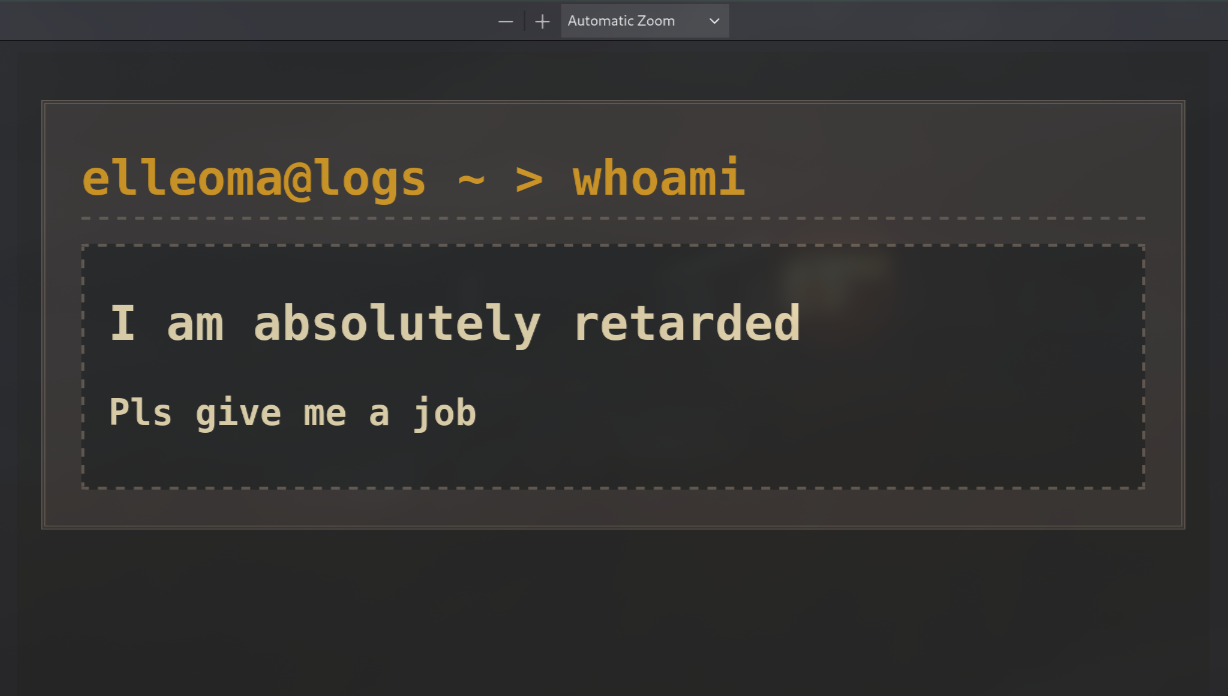Viewport: 1228px width, 696px height.
Task: Click the ">" prompt arrow symbol
Action: click(529, 179)
